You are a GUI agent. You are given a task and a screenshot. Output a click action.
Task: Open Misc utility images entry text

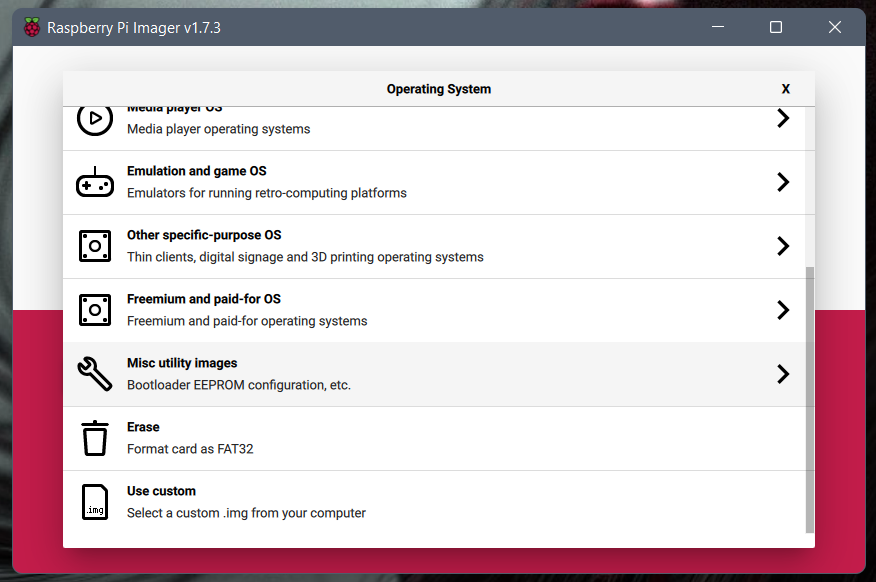(x=182, y=363)
